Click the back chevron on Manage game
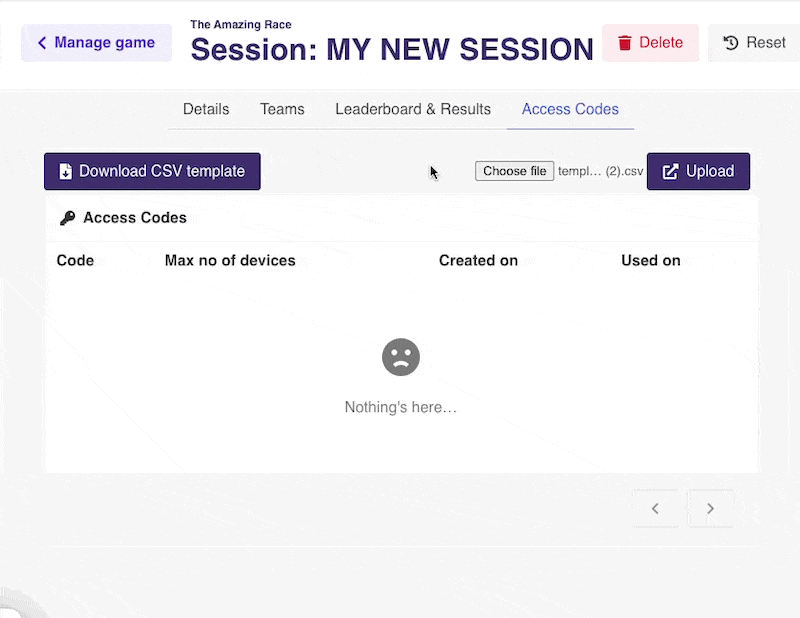The height and width of the screenshot is (618, 800). pyautogui.click(x=41, y=42)
